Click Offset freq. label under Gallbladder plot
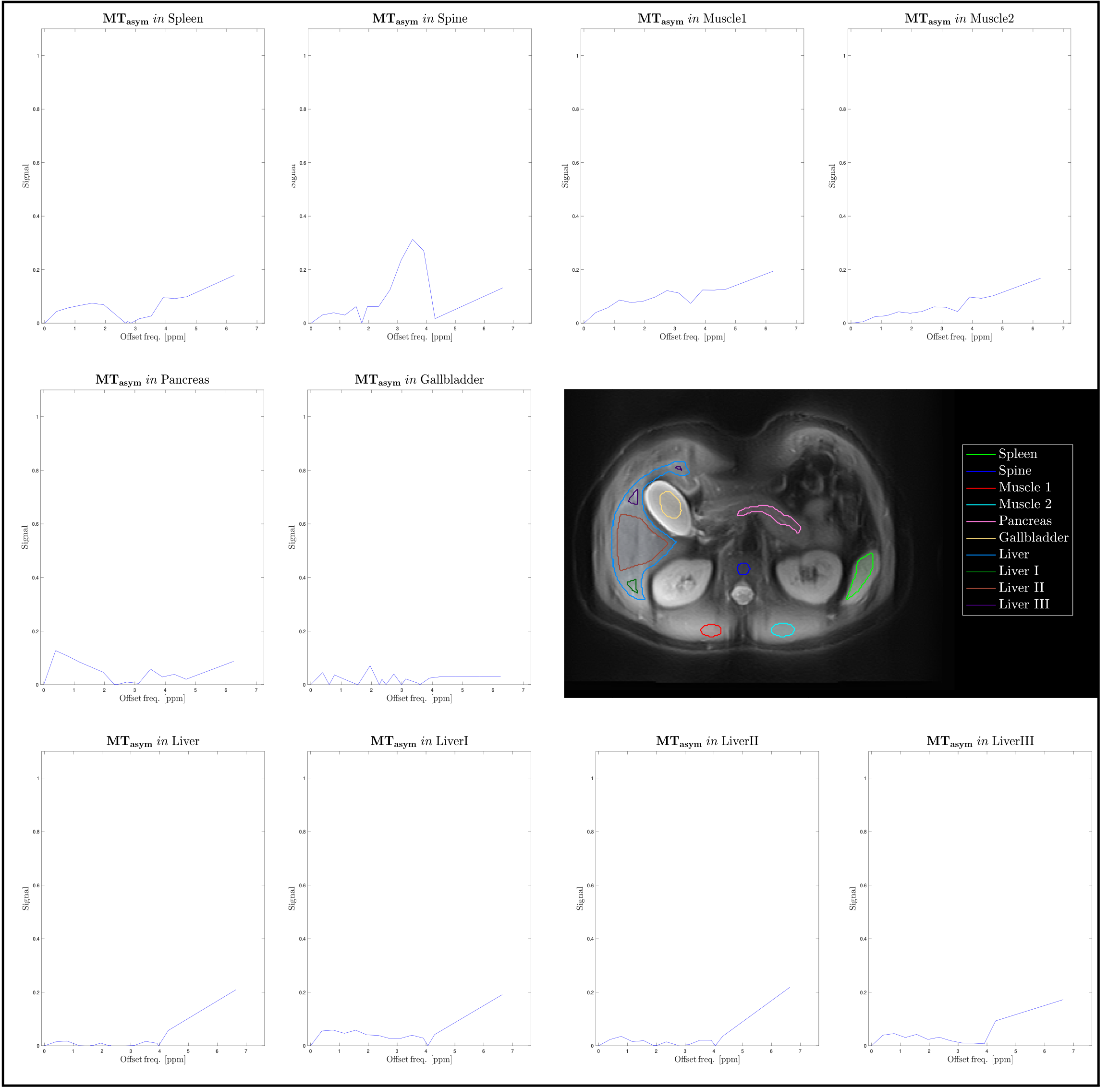This screenshot has width=1120, height=1087. click(419, 698)
